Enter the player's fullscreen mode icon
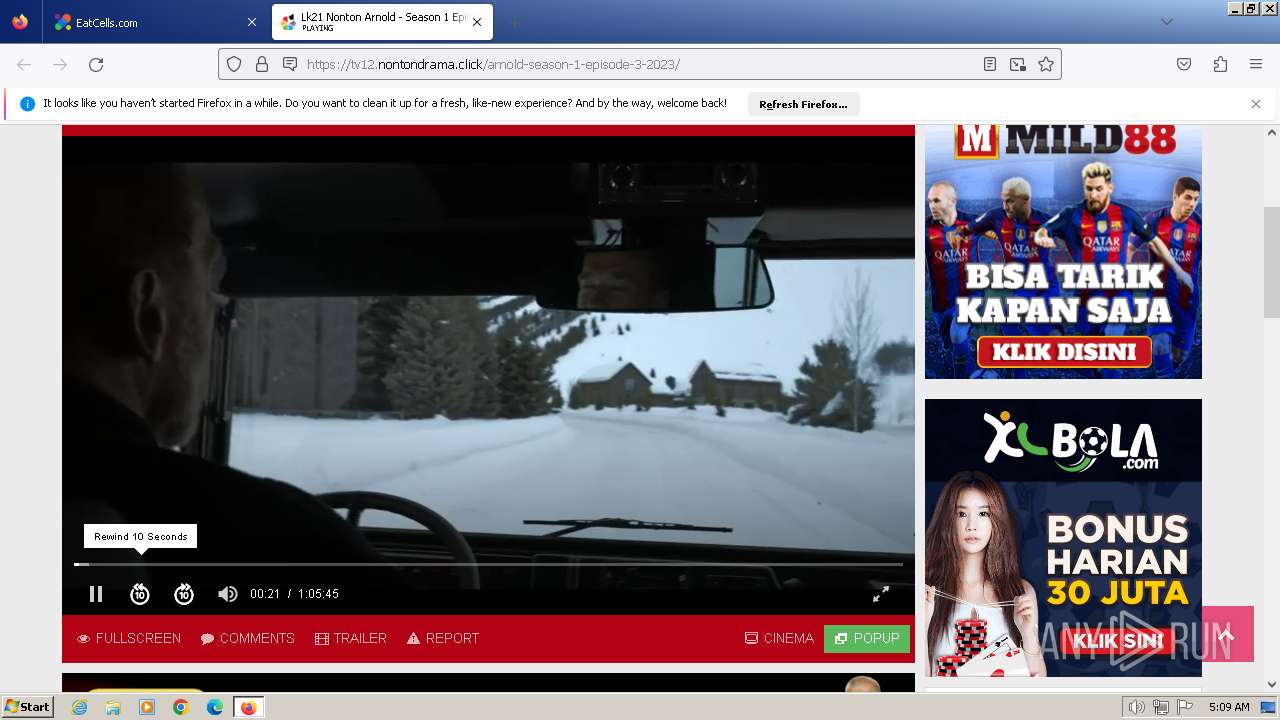This screenshot has height=720, width=1280. [881, 594]
